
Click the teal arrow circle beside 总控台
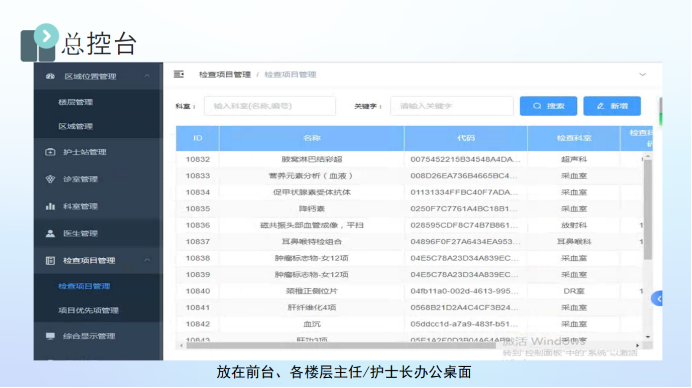[46, 36]
